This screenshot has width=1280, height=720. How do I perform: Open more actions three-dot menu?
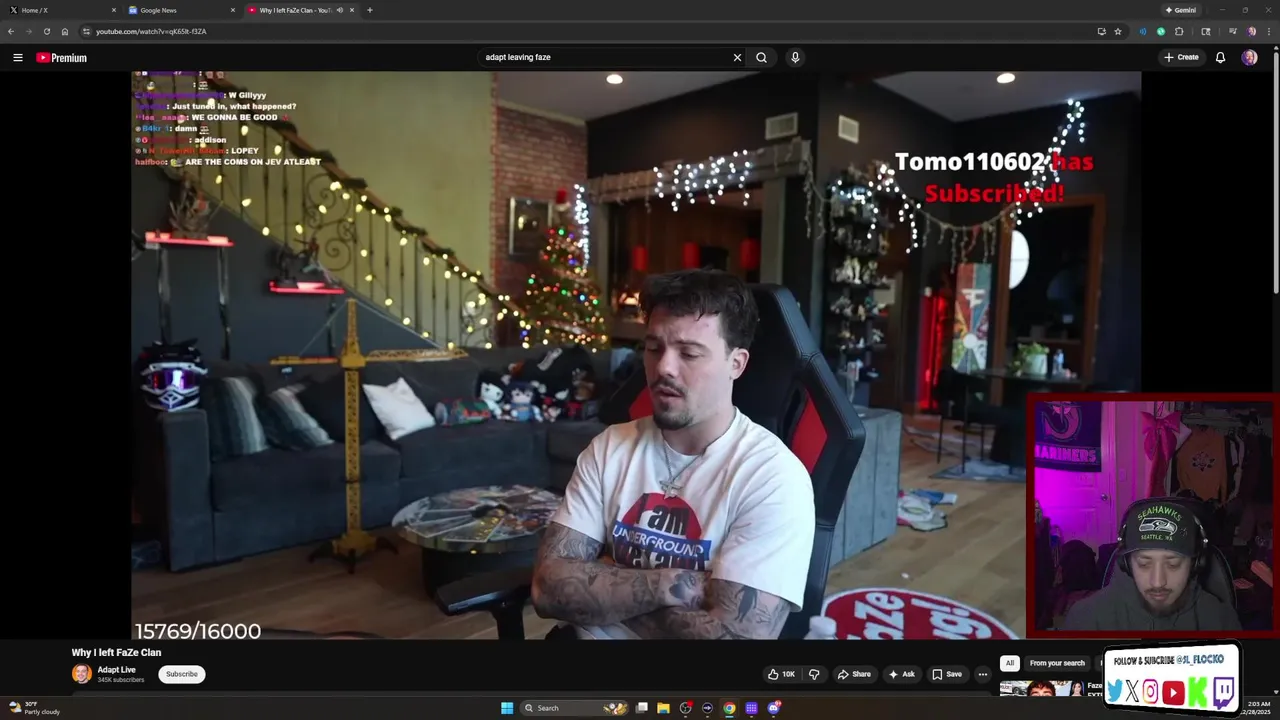[x=982, y=674]
